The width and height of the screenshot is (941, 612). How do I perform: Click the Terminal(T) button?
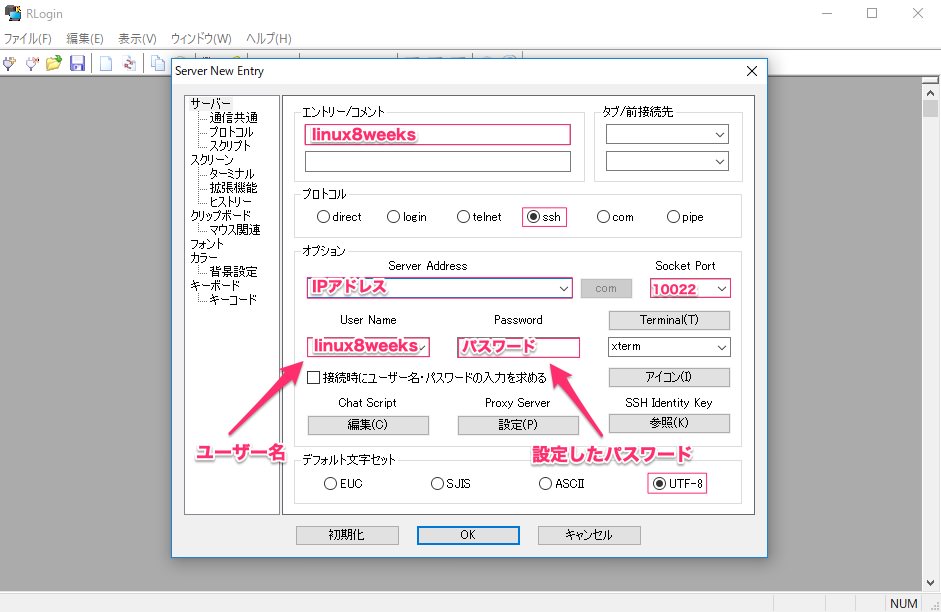point(669,320)
